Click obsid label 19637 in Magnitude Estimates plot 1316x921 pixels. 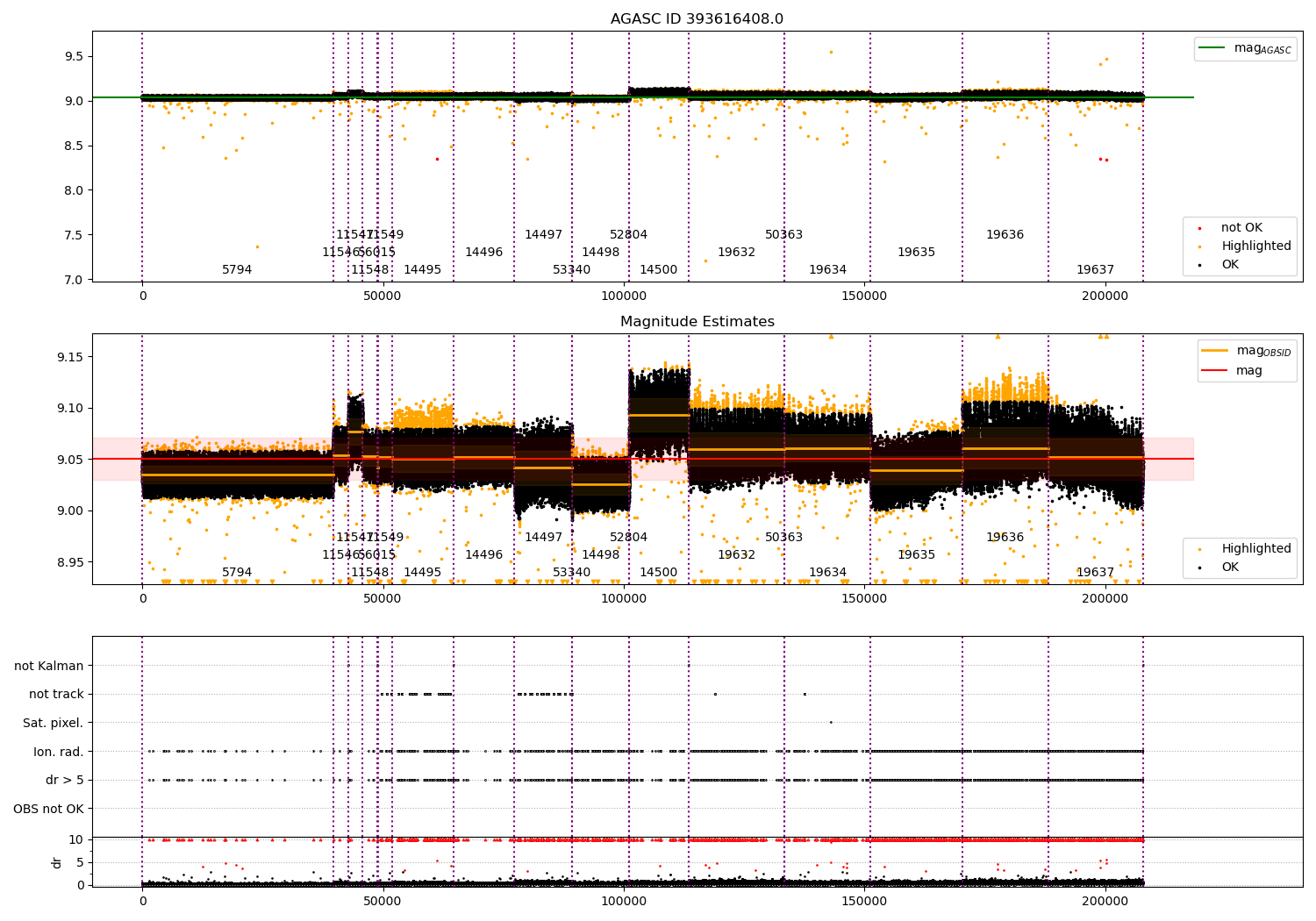1096,573
